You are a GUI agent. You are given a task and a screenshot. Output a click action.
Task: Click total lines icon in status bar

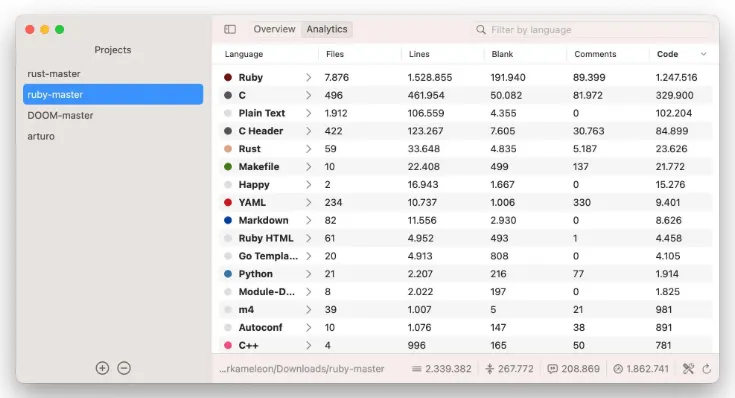click(416, 369)
